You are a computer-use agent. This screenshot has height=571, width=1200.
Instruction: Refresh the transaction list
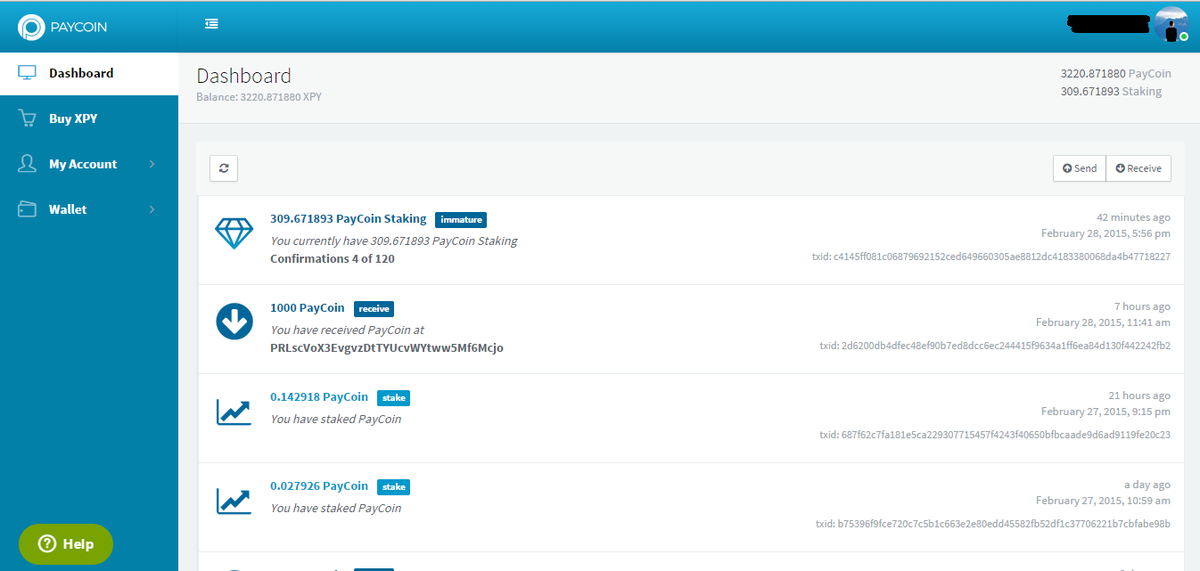224,168
